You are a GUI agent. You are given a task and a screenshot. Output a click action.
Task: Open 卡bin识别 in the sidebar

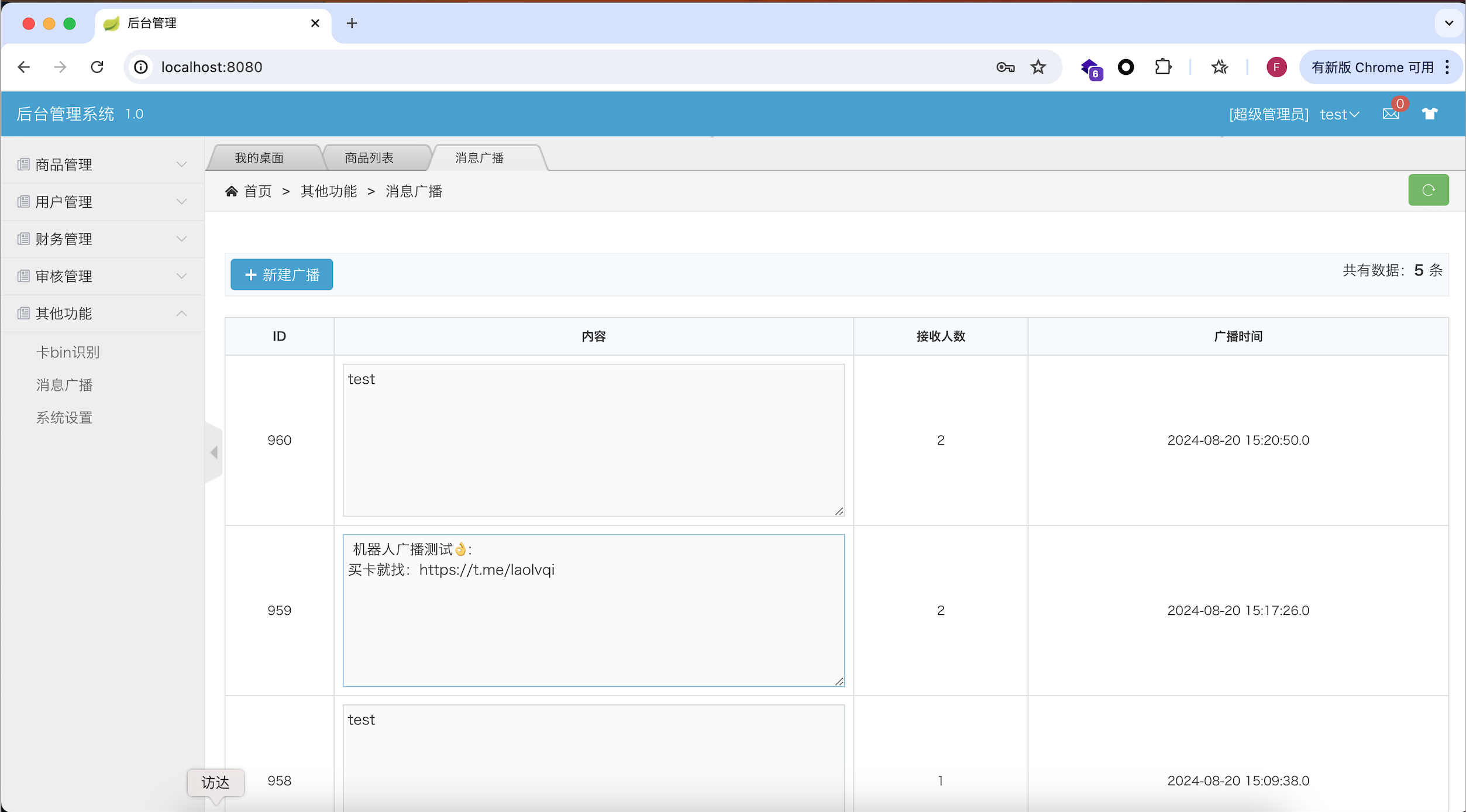pyautogui.click(x=68, y=352)
